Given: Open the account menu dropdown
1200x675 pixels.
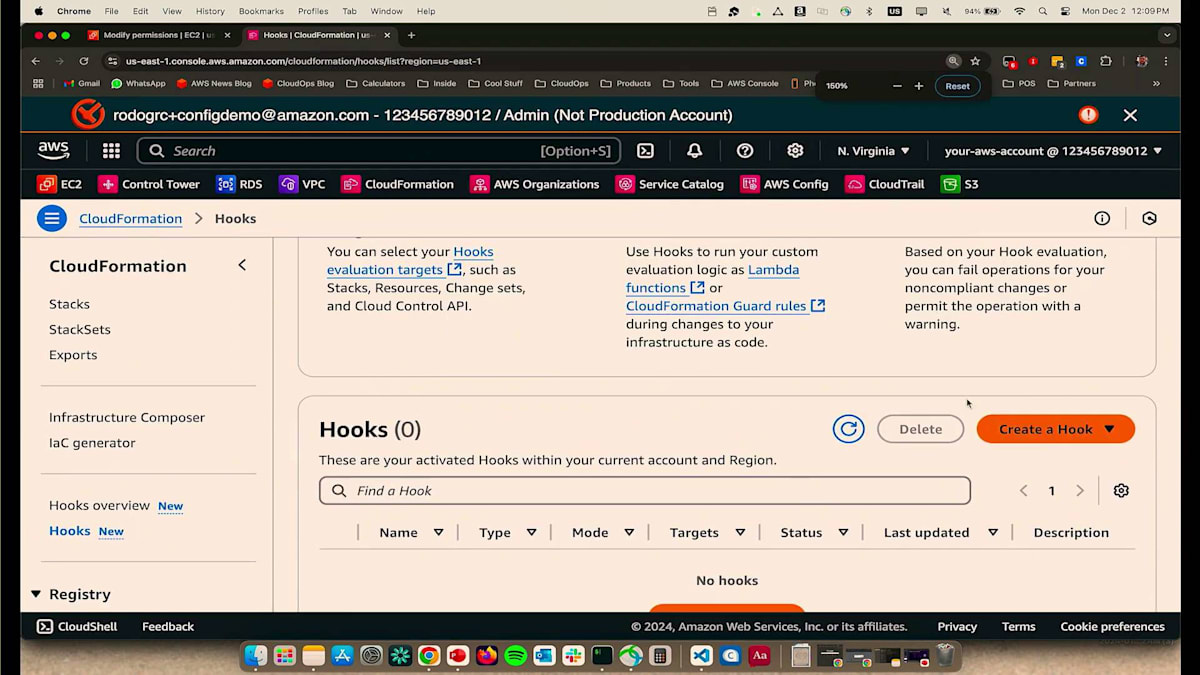Looking at the screenshot, I should [1053, 151].
